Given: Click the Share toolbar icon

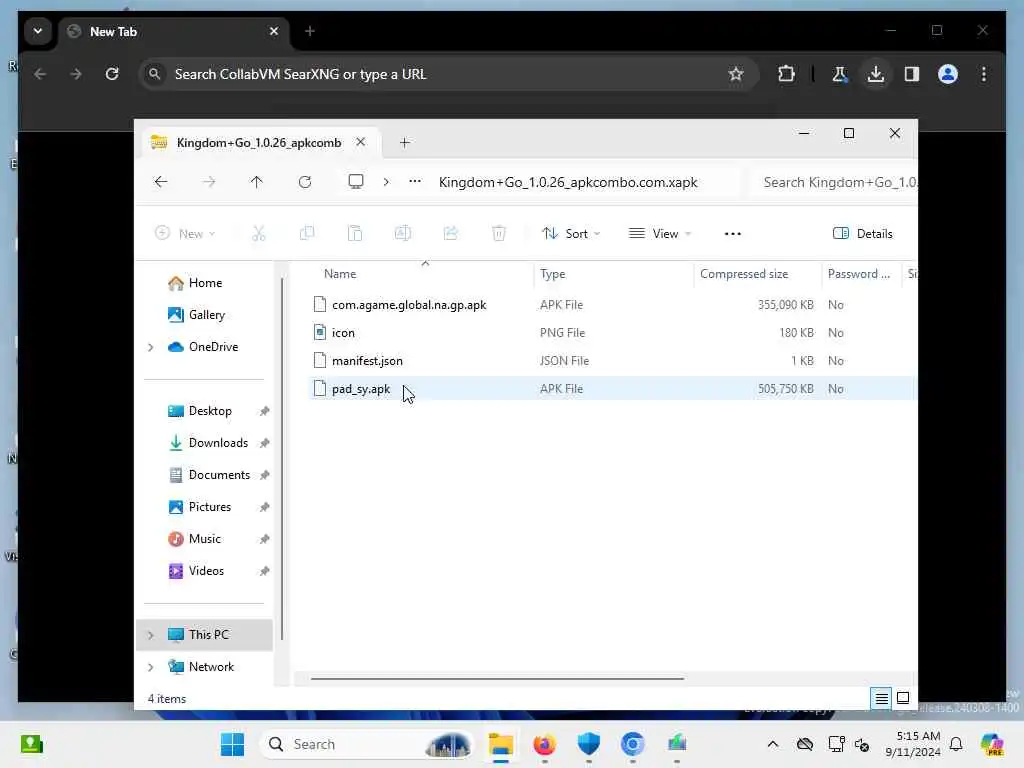Looking at the screenshot, I should 451,233.
